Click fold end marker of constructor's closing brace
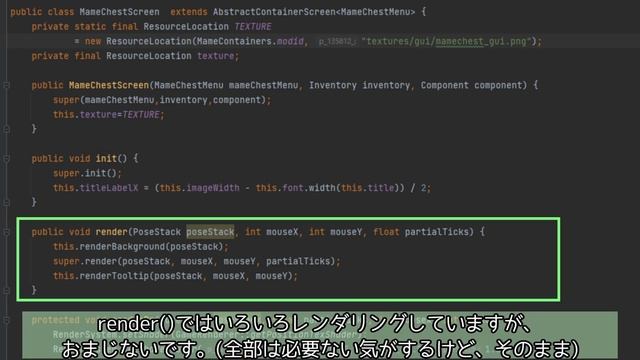The image size is (640, 360). coord(7,129)
